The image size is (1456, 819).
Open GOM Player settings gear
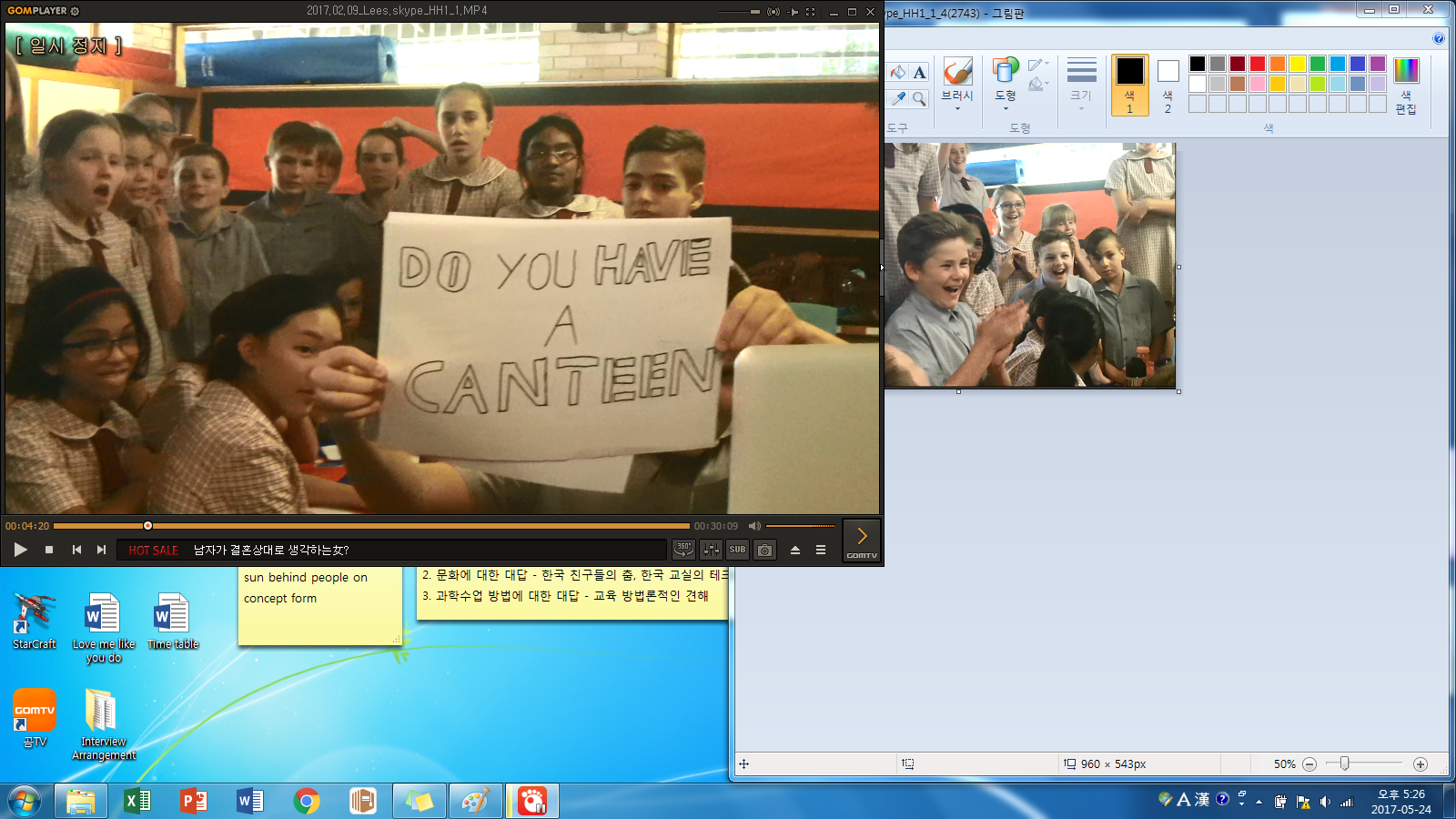pos(75,11)
